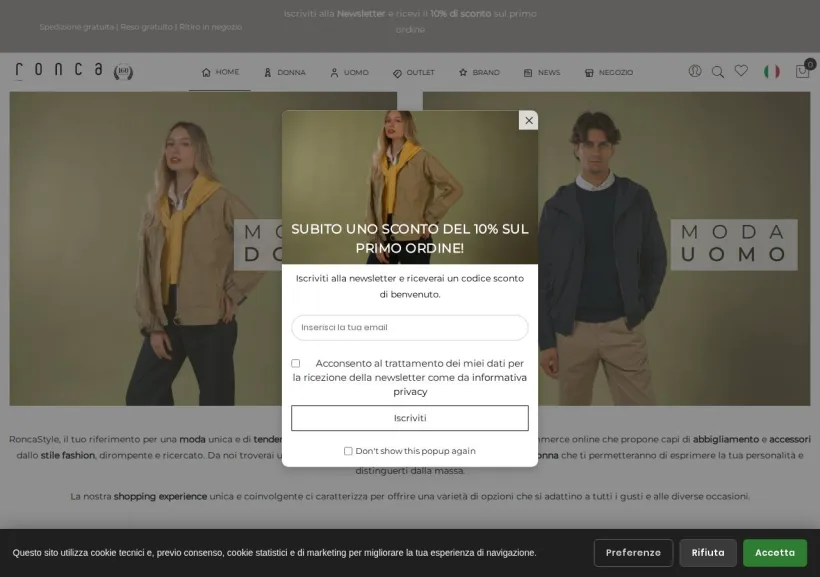Check the privacy consent checkbox
The image size is (820, 577).
295,363
